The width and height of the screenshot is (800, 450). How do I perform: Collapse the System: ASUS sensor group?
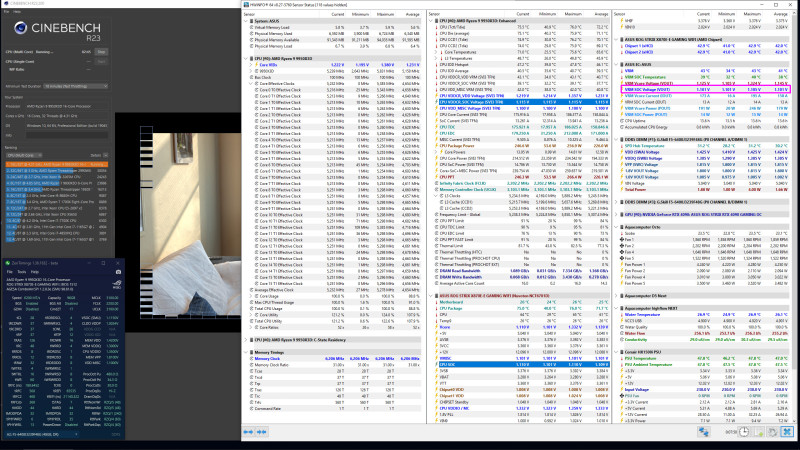[246, 21]
